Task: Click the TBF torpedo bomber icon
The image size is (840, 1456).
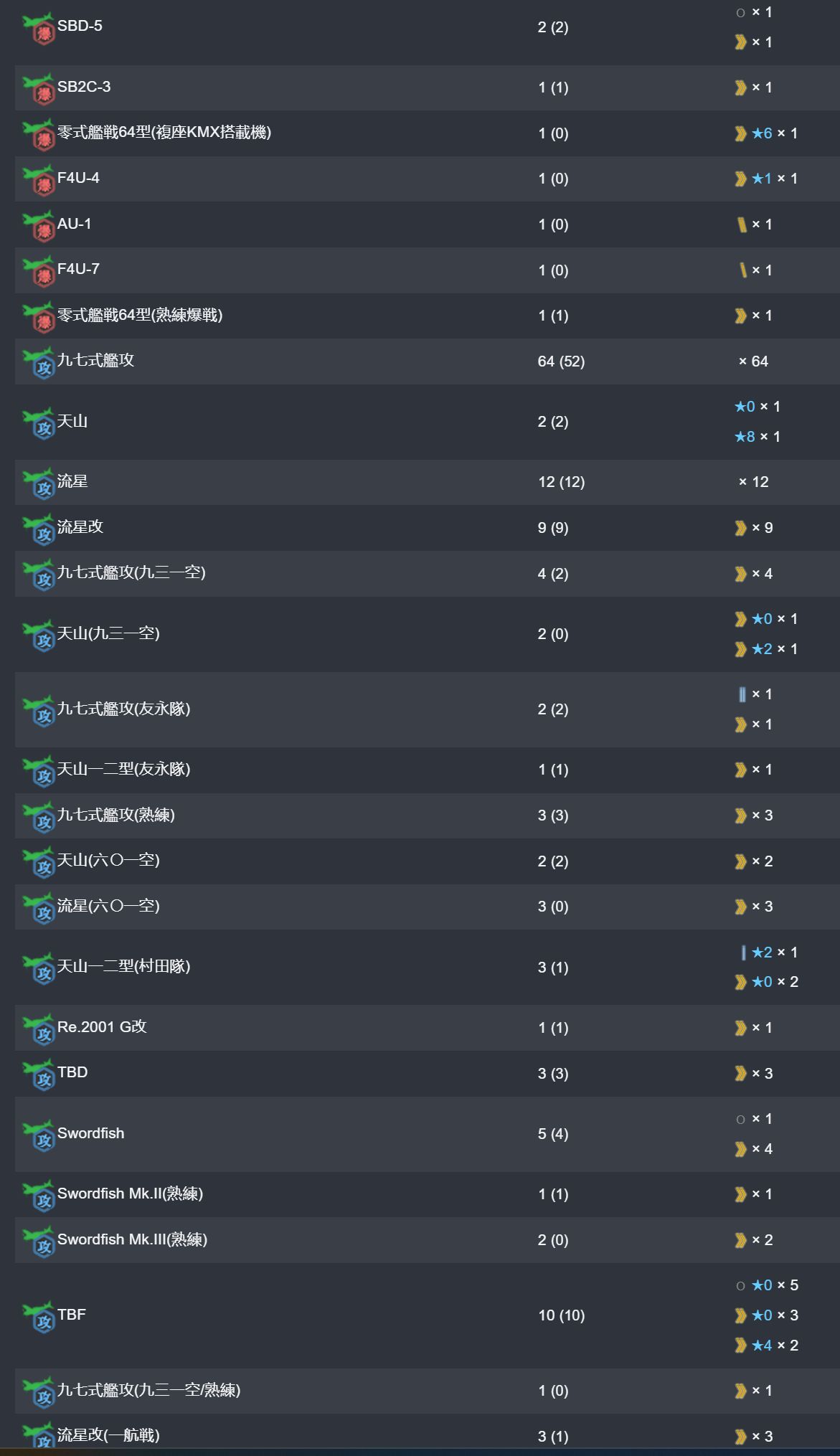Action: (39, 1317)
